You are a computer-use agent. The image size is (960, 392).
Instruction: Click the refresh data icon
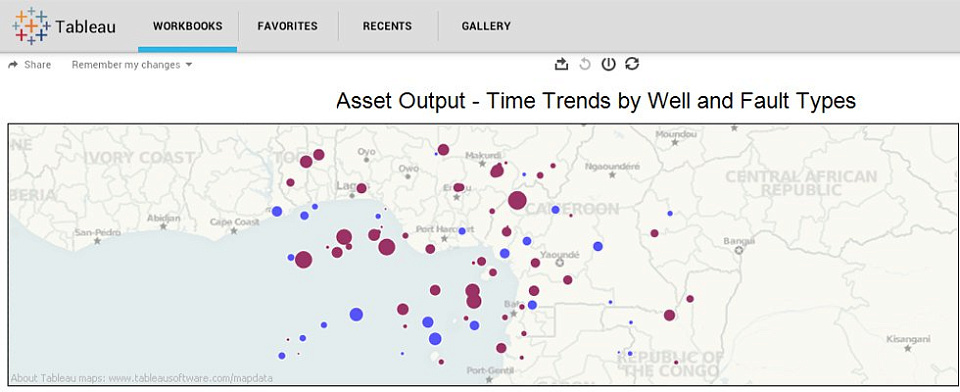coord(632,64)
